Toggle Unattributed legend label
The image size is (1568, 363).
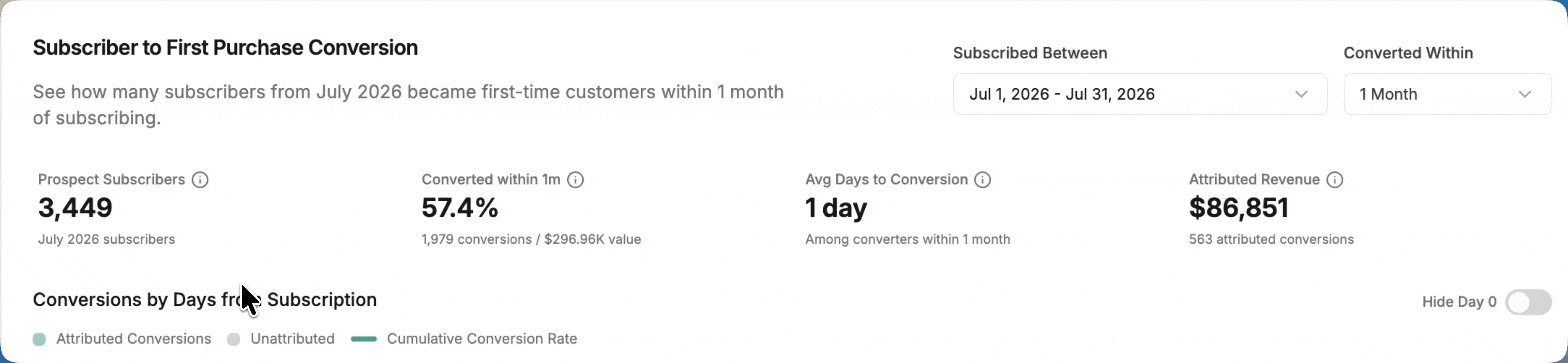(292, 338)
